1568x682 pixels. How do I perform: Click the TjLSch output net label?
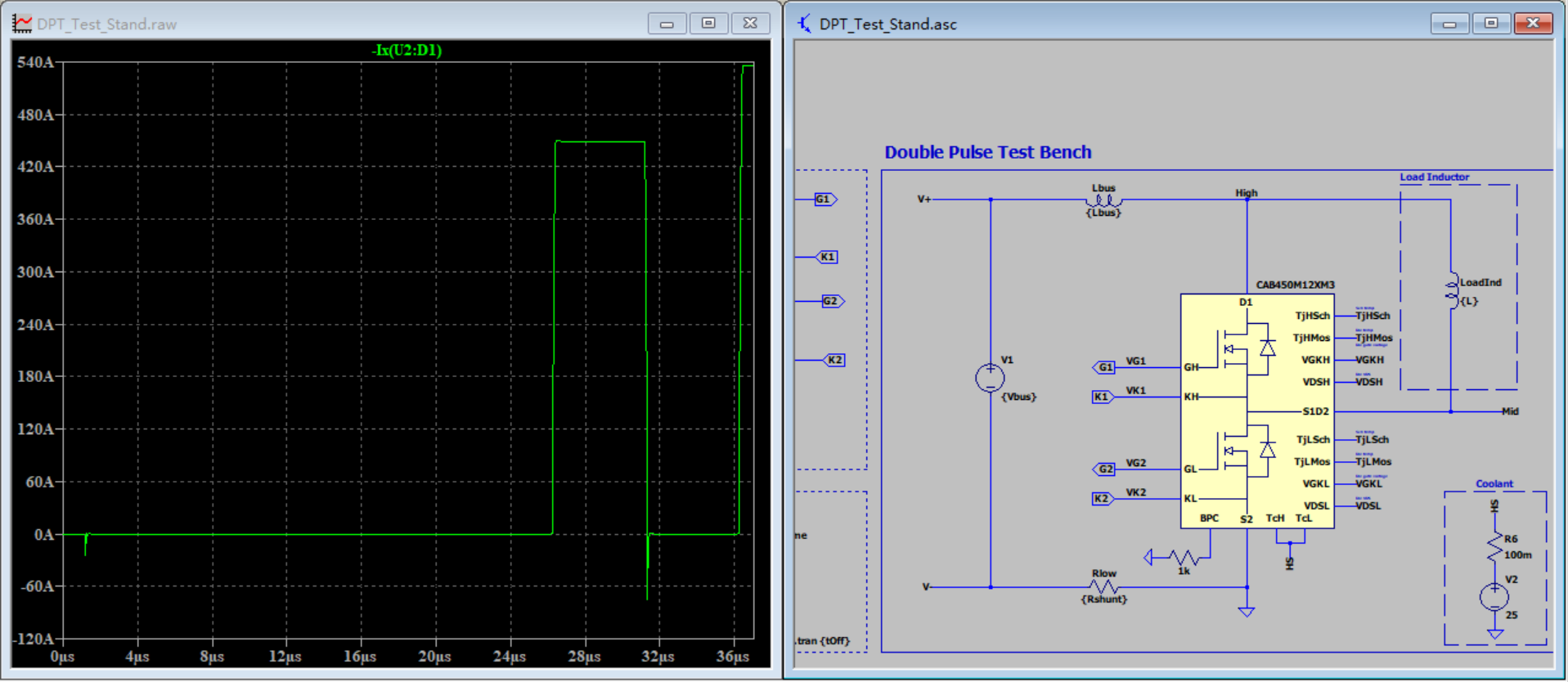click(1372, 440)
